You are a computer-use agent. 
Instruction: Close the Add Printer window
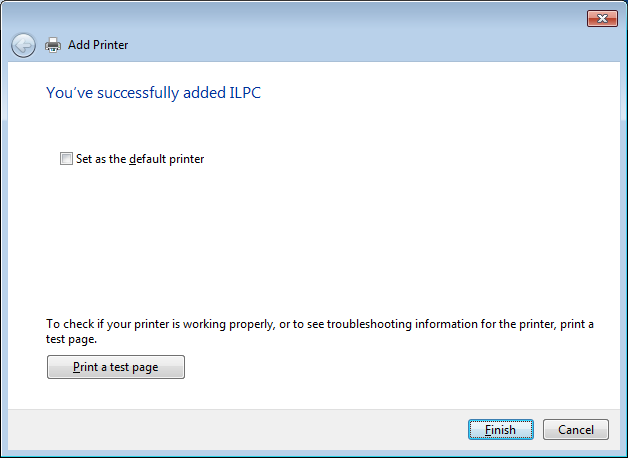(x=601, y=18)
